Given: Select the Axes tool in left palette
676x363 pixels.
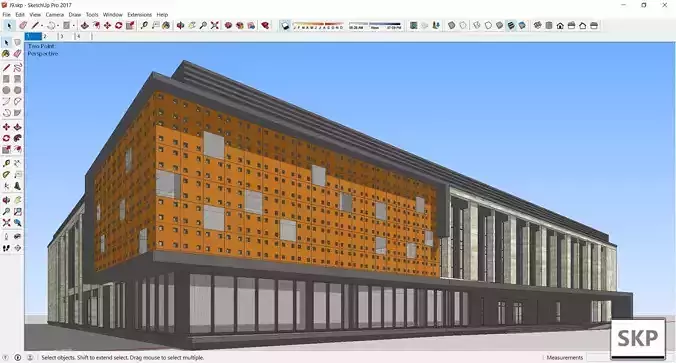Looking at the screenshot, I should (6, 186).
